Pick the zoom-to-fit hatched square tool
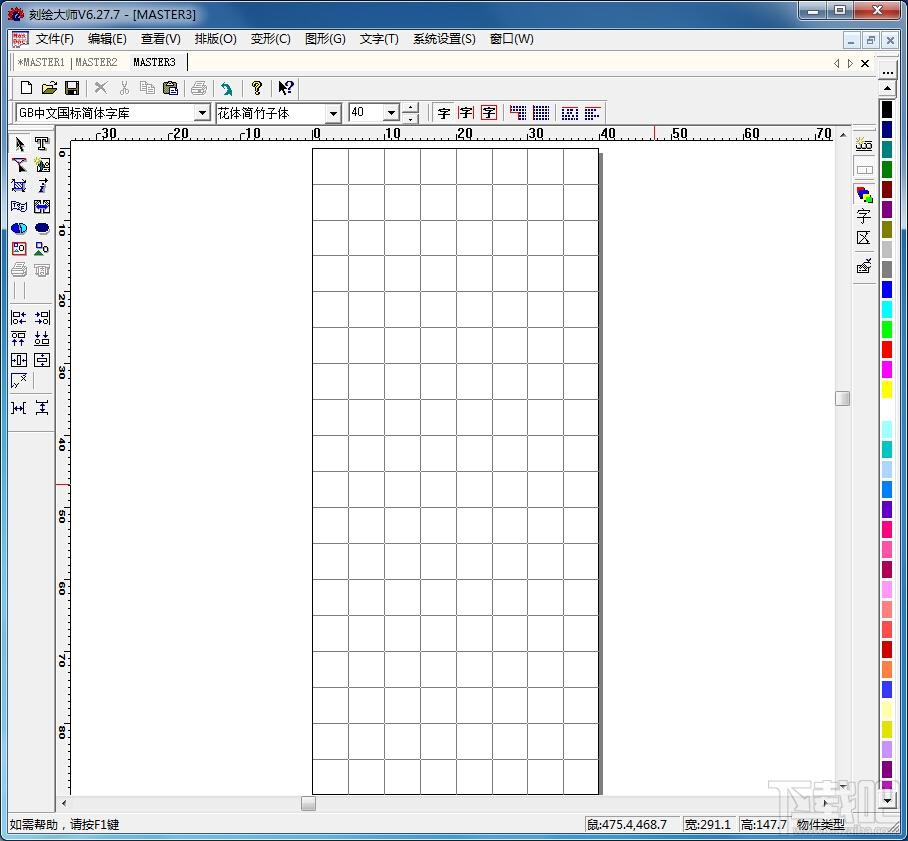The height and width of the screenshot is (841, 908). click(x=19, y=186)
